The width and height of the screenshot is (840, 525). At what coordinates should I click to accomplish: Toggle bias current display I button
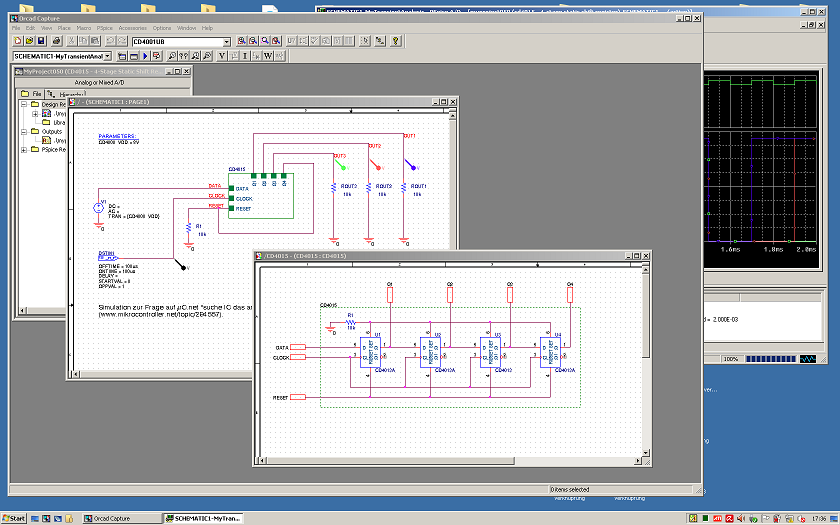[x=245, y=56]
